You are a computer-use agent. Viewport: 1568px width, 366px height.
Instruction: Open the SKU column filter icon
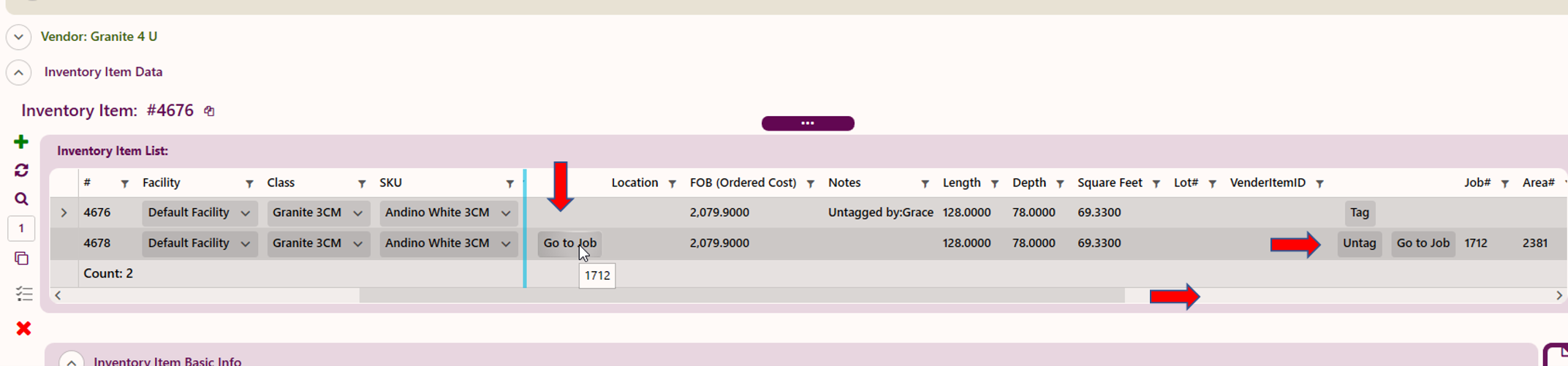coord(510,183)
